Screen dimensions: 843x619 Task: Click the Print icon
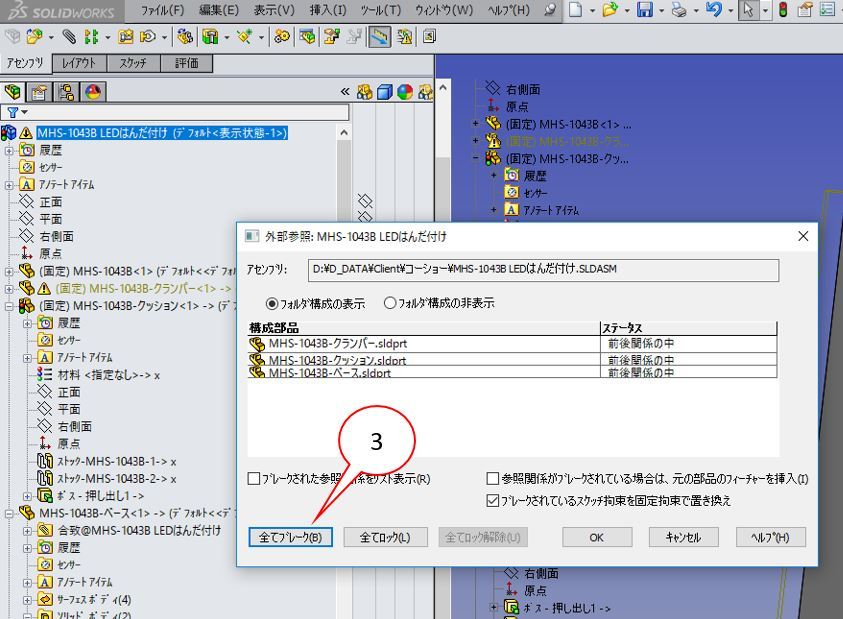(x=679, y=10)
